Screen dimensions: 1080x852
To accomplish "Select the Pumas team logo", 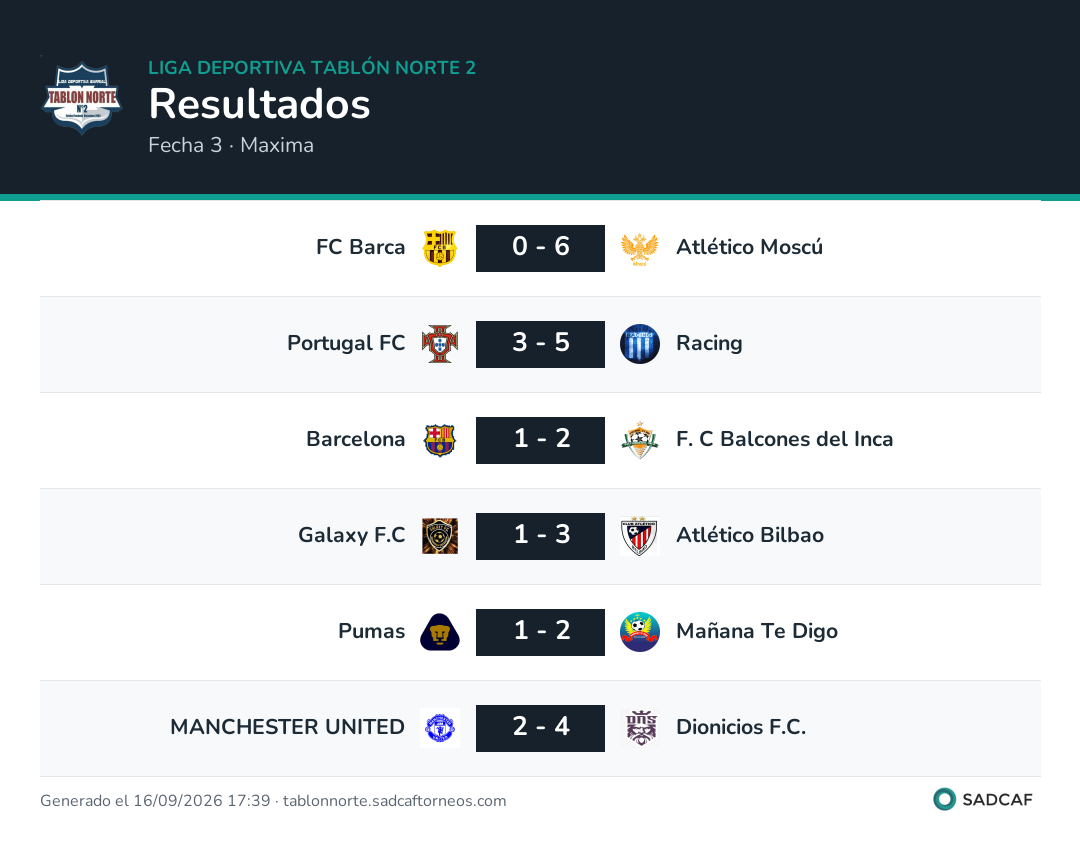I will pyautogui.click(x=439, y=632).
